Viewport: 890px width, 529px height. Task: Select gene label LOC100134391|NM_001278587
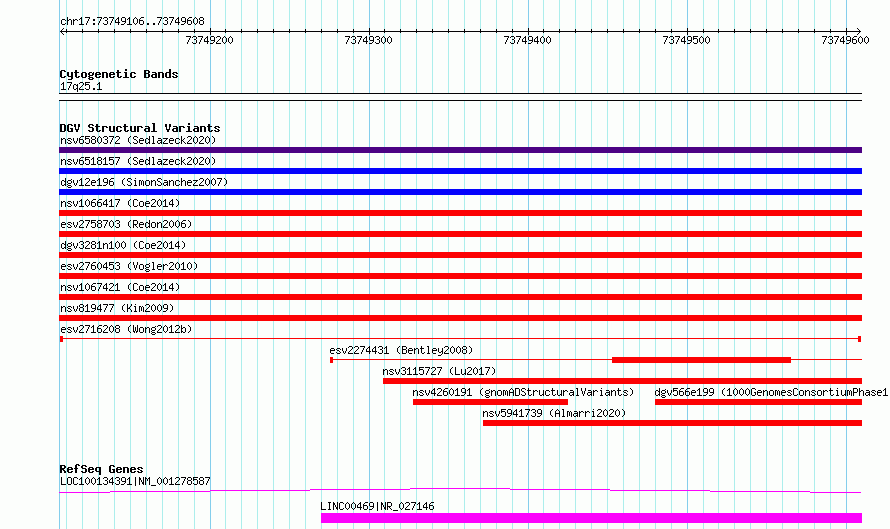(x=135, y=481)
